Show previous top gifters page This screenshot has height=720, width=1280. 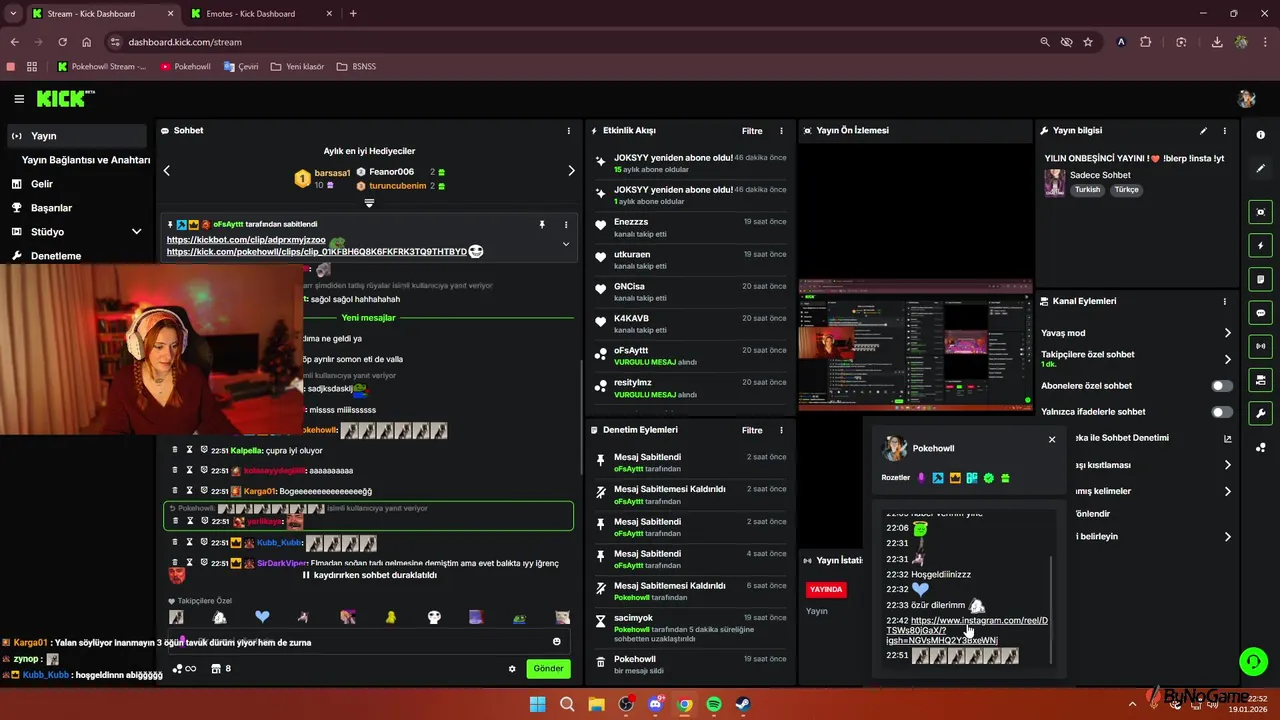click(x=167, y=171)
